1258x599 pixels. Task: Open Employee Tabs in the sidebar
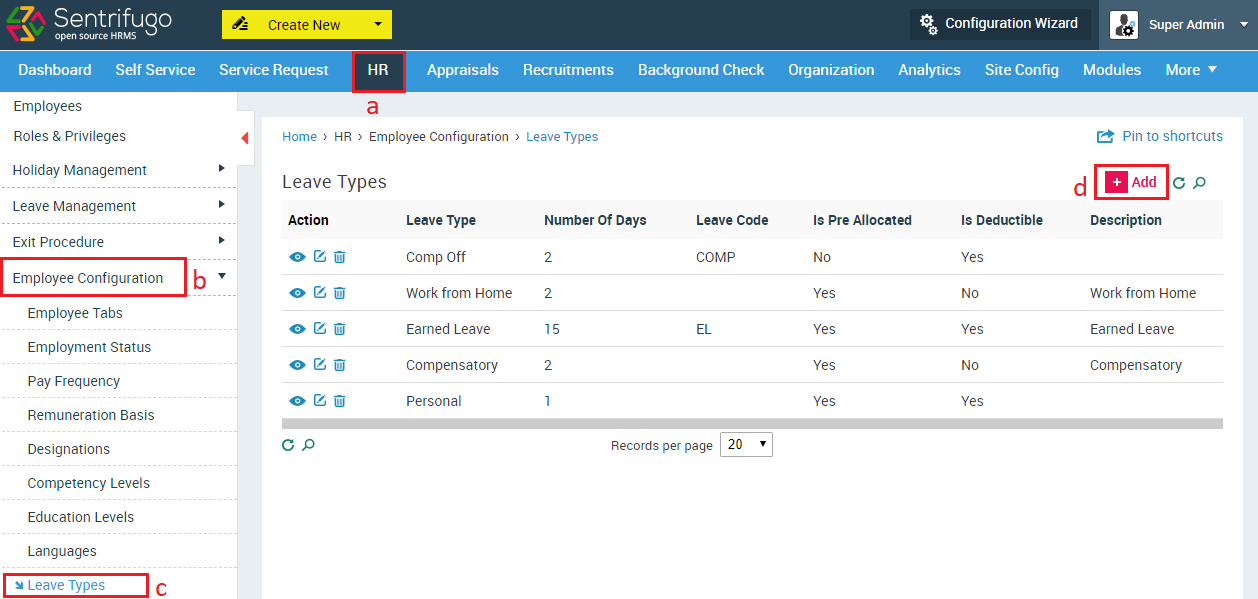[75, 313]
